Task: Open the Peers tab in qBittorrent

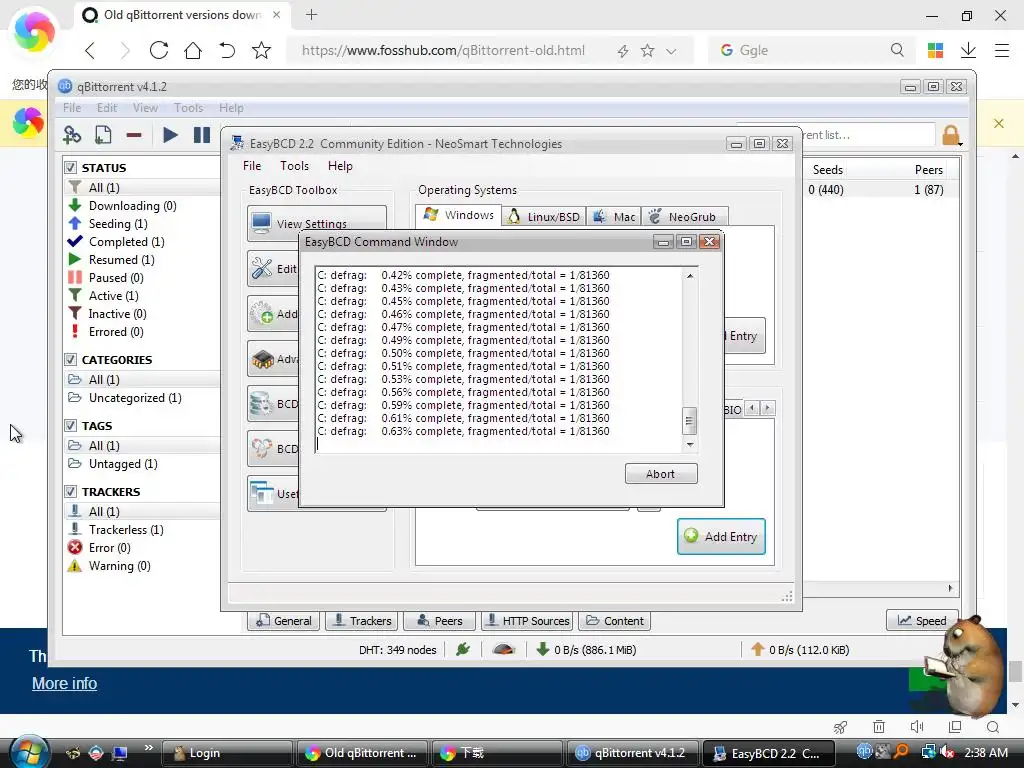Action: point(440,620)
